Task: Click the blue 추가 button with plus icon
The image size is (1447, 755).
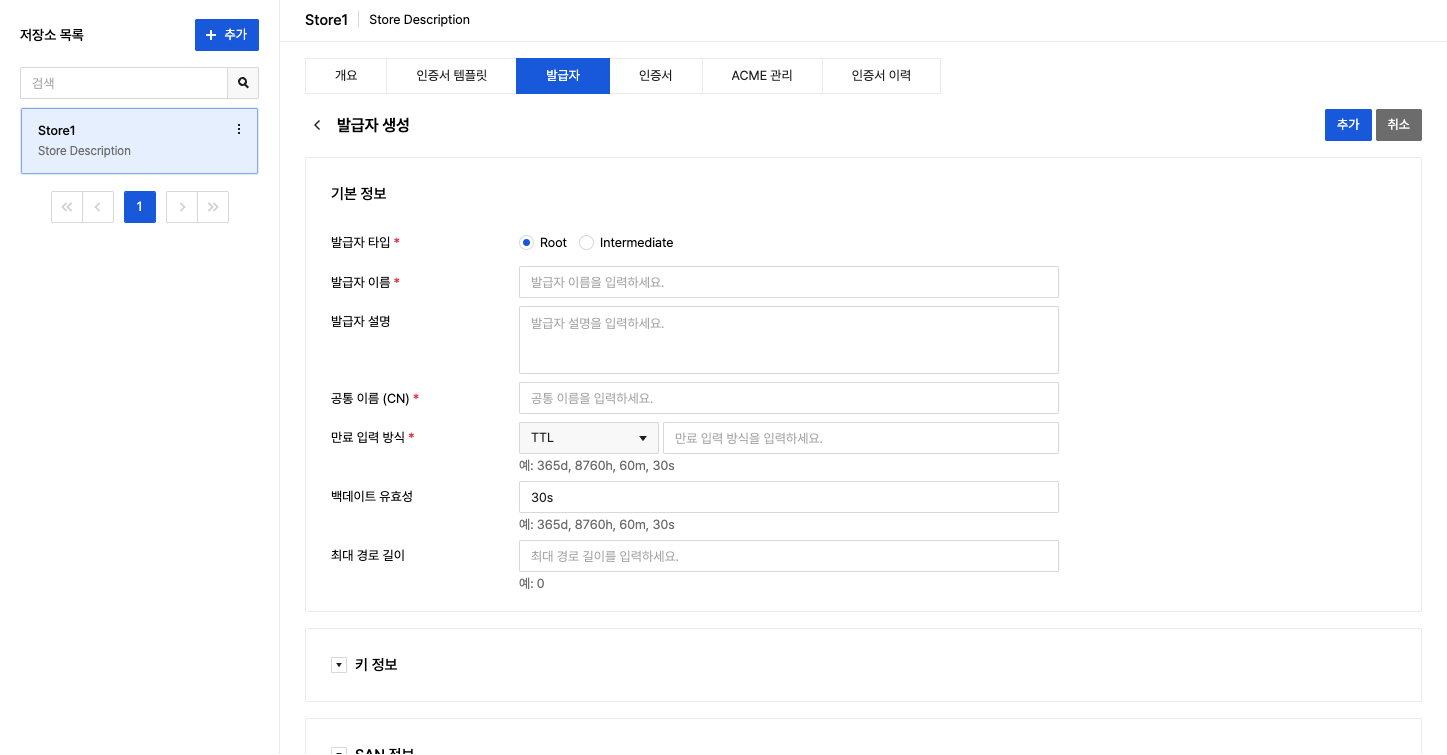Action: pos(226,35)
